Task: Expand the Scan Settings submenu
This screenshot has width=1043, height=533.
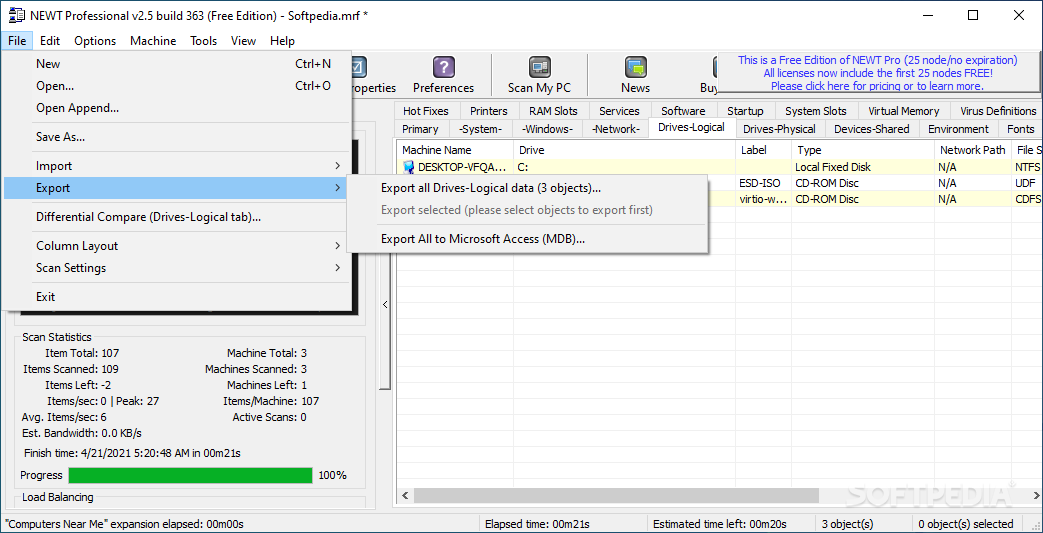Action: [176, 267]
